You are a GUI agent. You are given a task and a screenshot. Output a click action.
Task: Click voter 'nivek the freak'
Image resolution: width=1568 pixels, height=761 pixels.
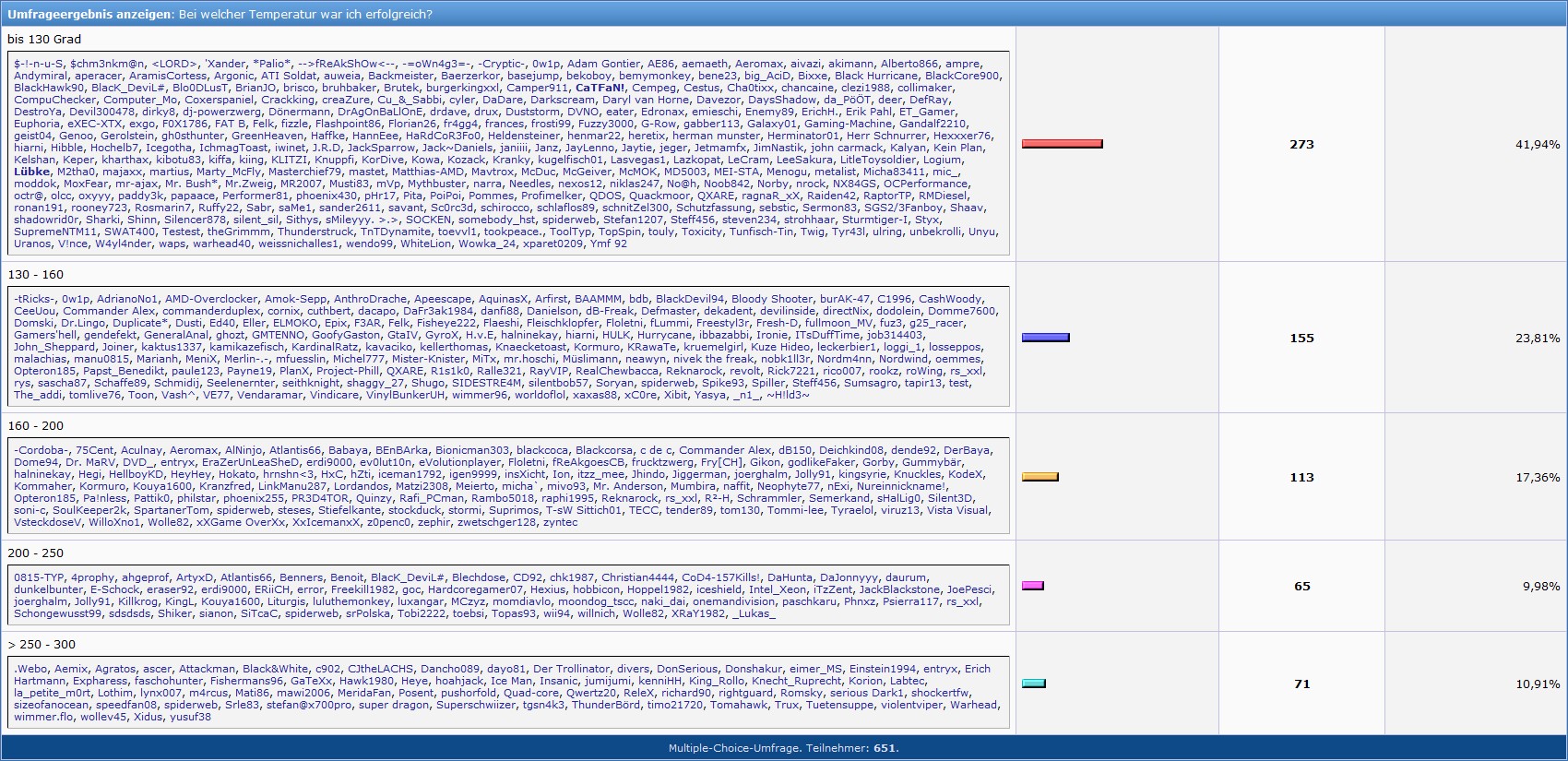[714, 360]
